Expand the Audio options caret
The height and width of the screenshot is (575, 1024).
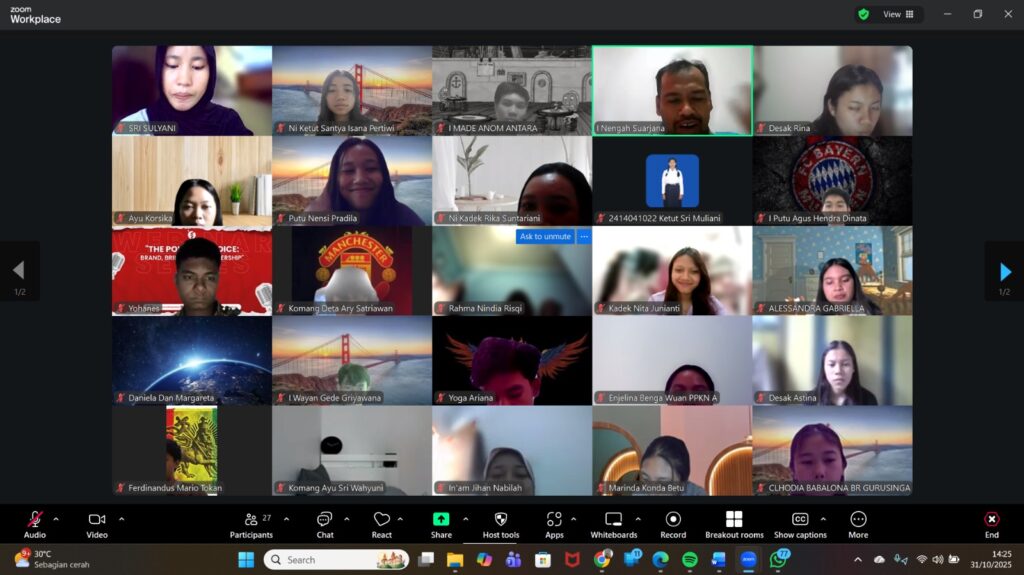(56, 519)
